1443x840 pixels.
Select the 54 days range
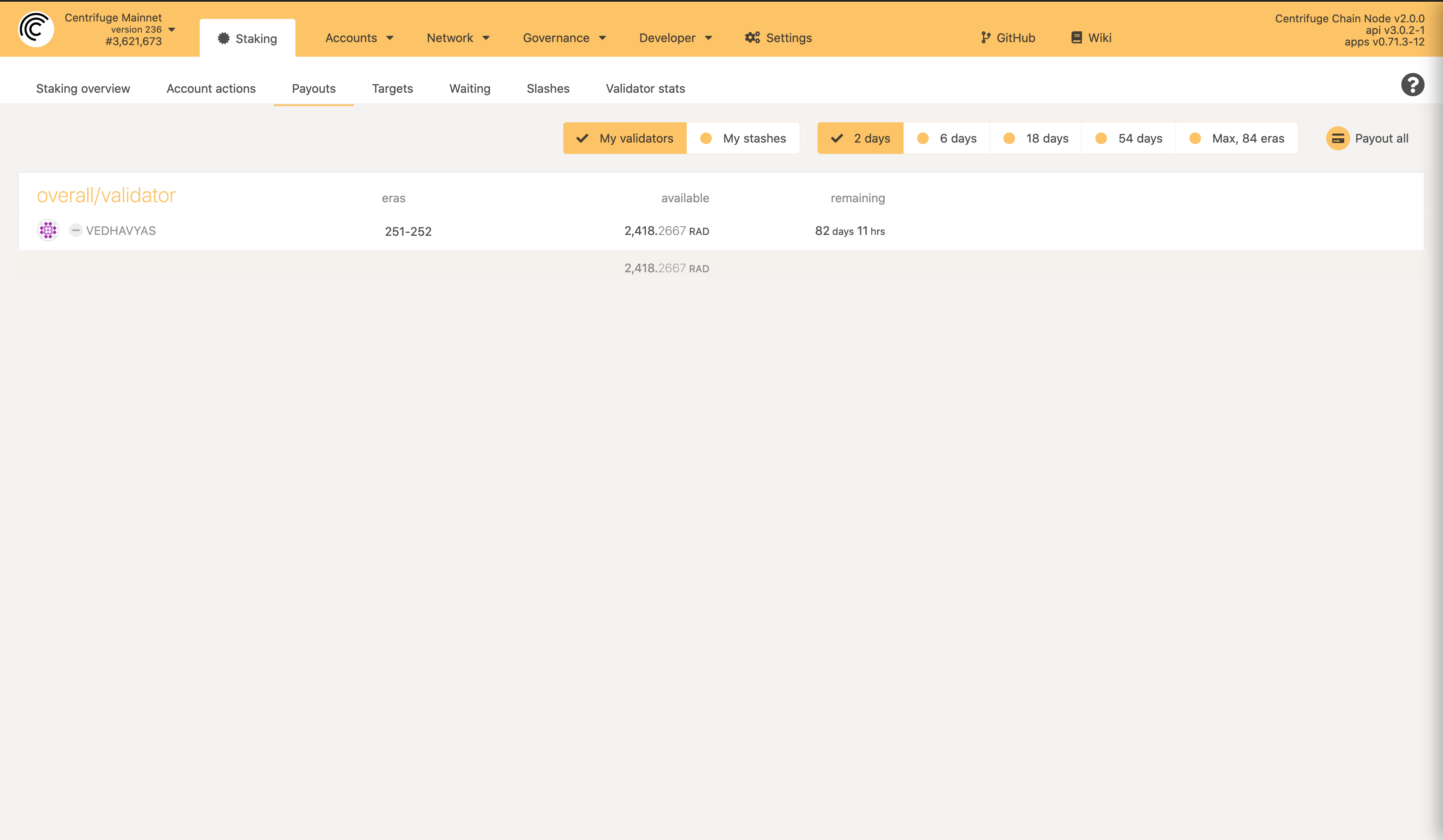[x=1129, y=138]
